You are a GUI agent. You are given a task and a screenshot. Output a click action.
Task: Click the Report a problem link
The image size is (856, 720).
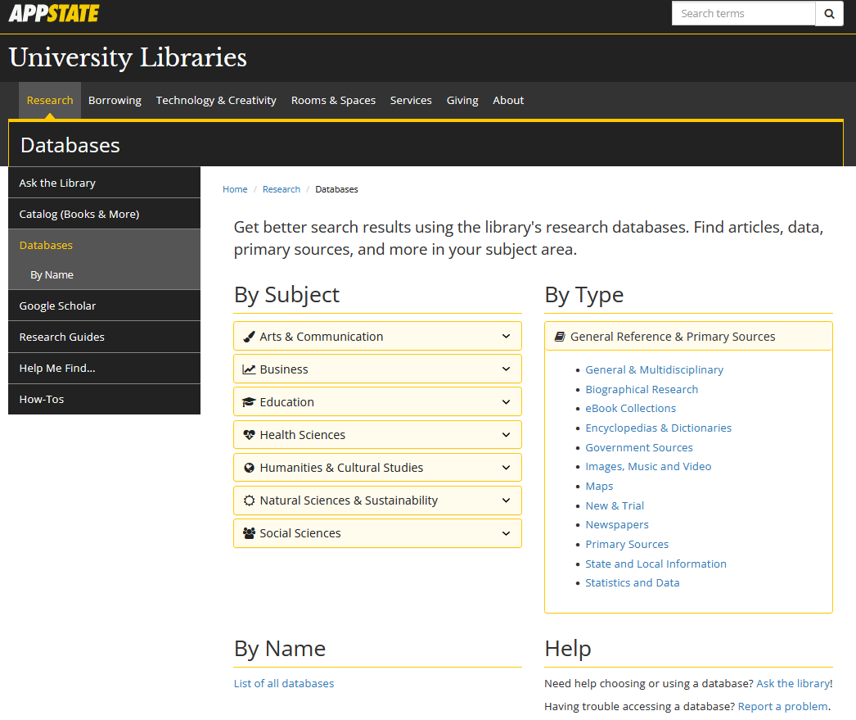pos(782,706)
